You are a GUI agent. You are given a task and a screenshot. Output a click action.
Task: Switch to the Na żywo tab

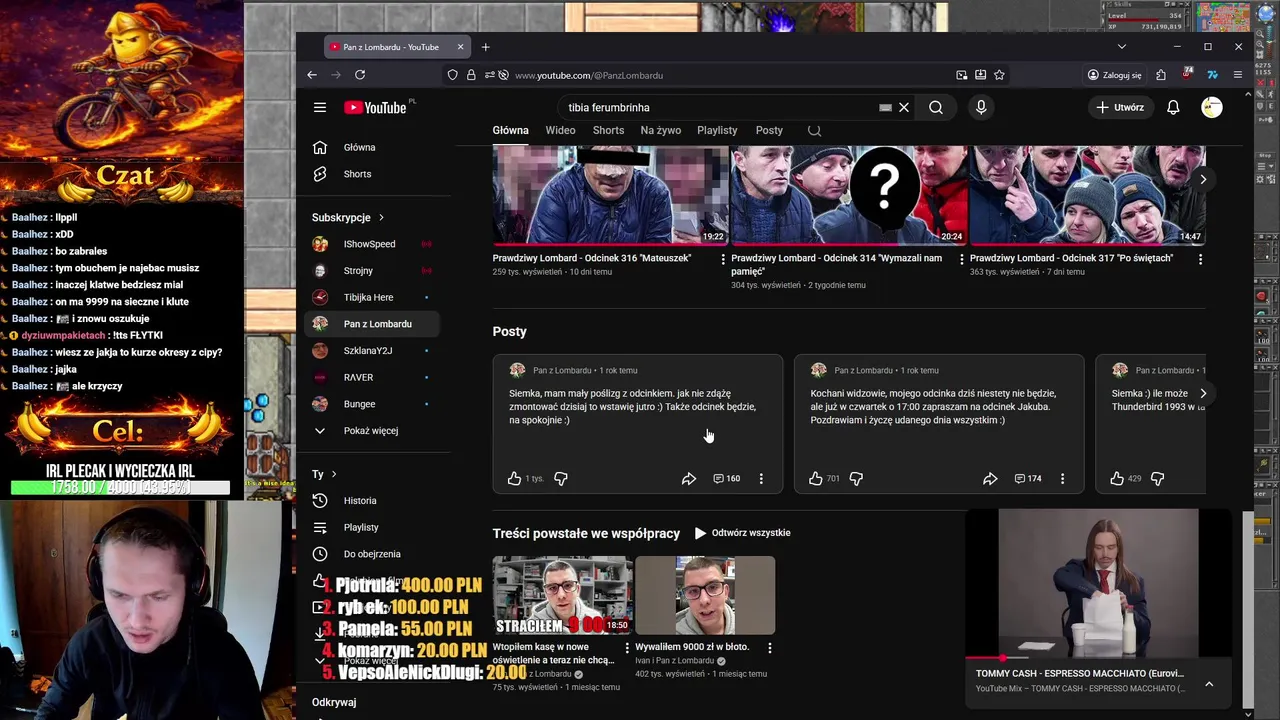click(660, 131)
